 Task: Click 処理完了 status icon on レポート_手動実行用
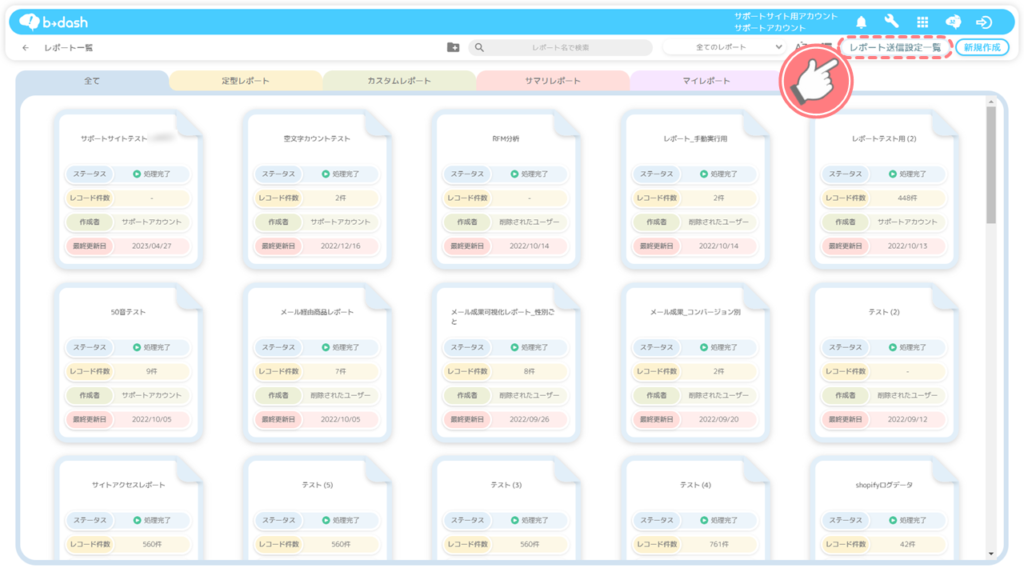point(703,174)
